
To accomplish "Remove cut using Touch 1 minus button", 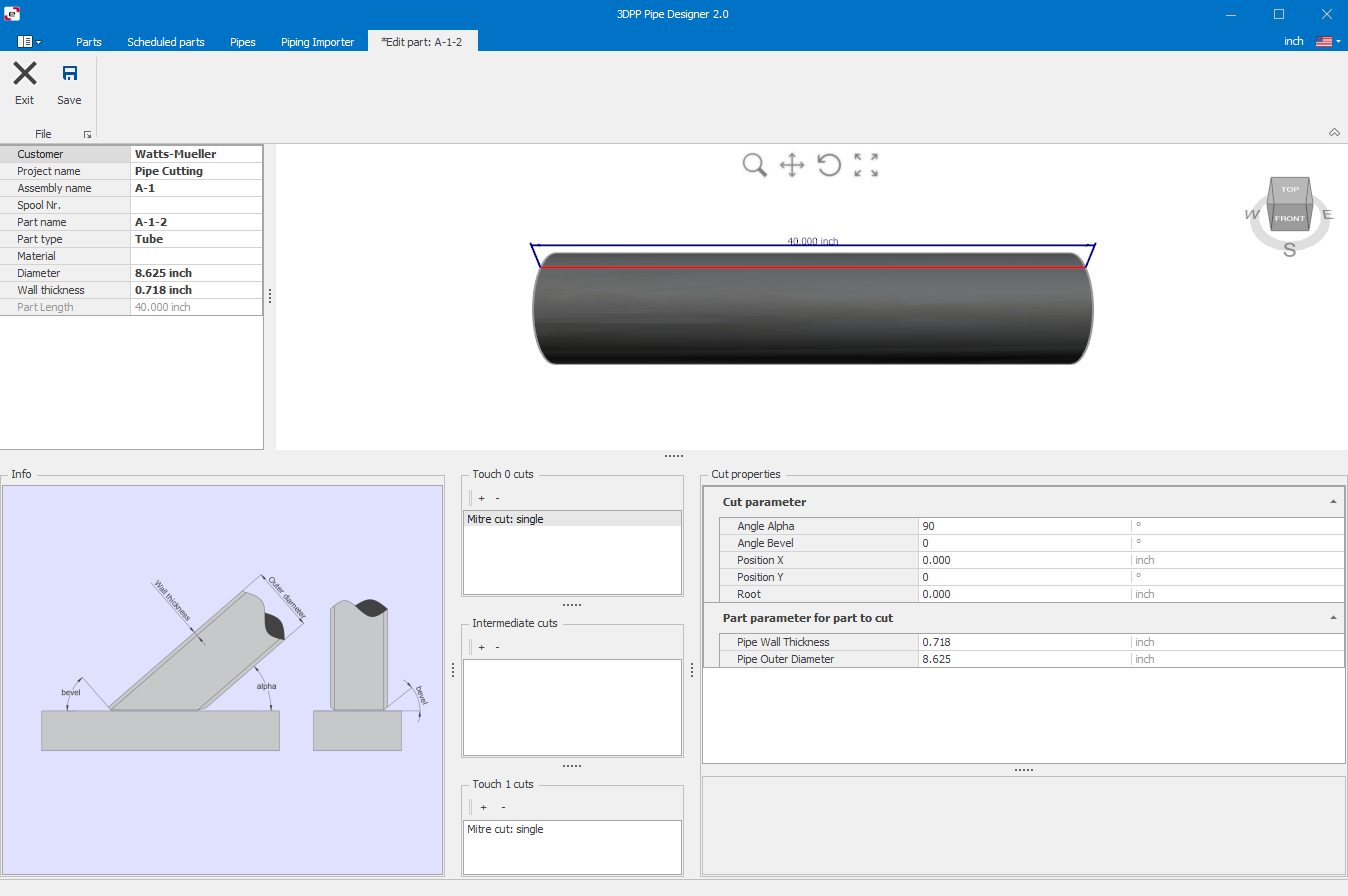I will 503,807.
